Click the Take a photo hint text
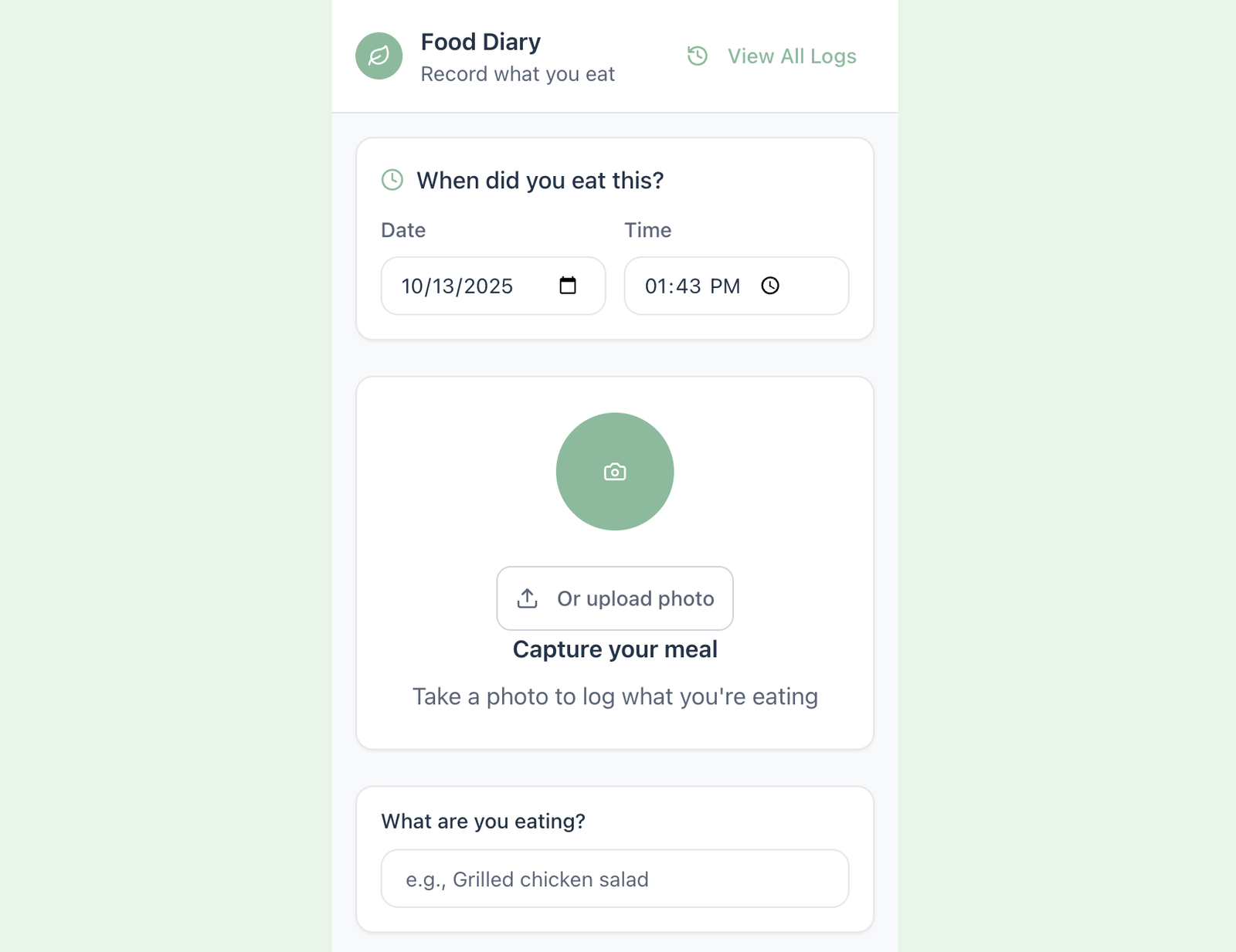Viewport: 1236px width, 952px height. tap(615, 696)
